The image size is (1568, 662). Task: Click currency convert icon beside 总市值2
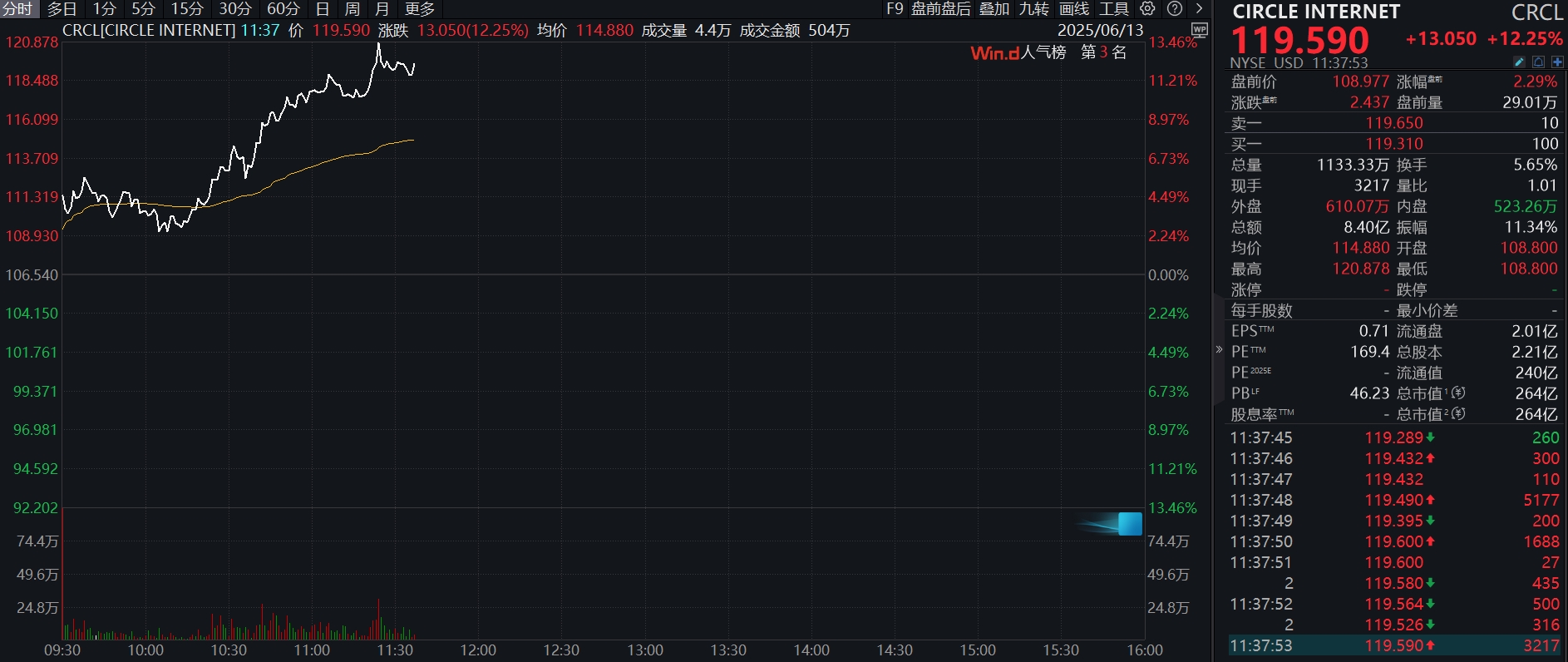[1458, 413]
